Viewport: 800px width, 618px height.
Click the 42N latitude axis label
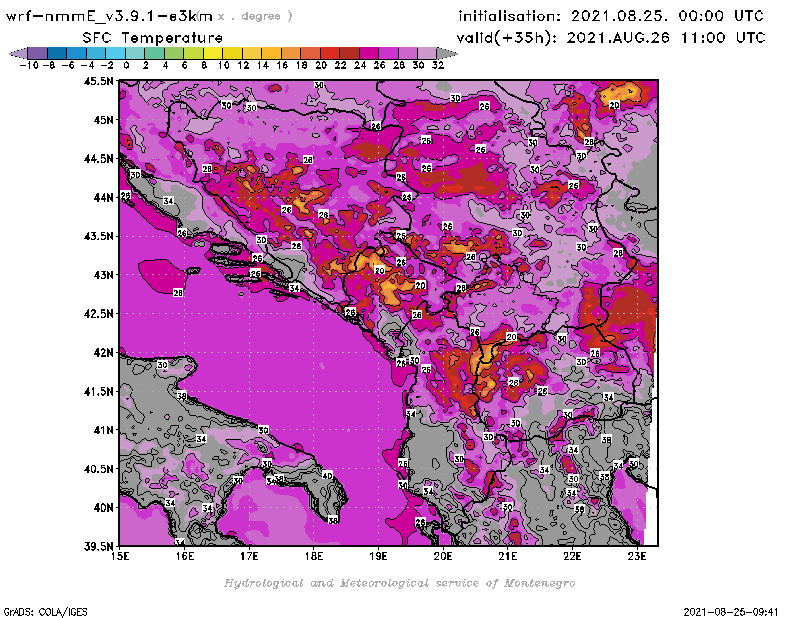tap(103, 353)
